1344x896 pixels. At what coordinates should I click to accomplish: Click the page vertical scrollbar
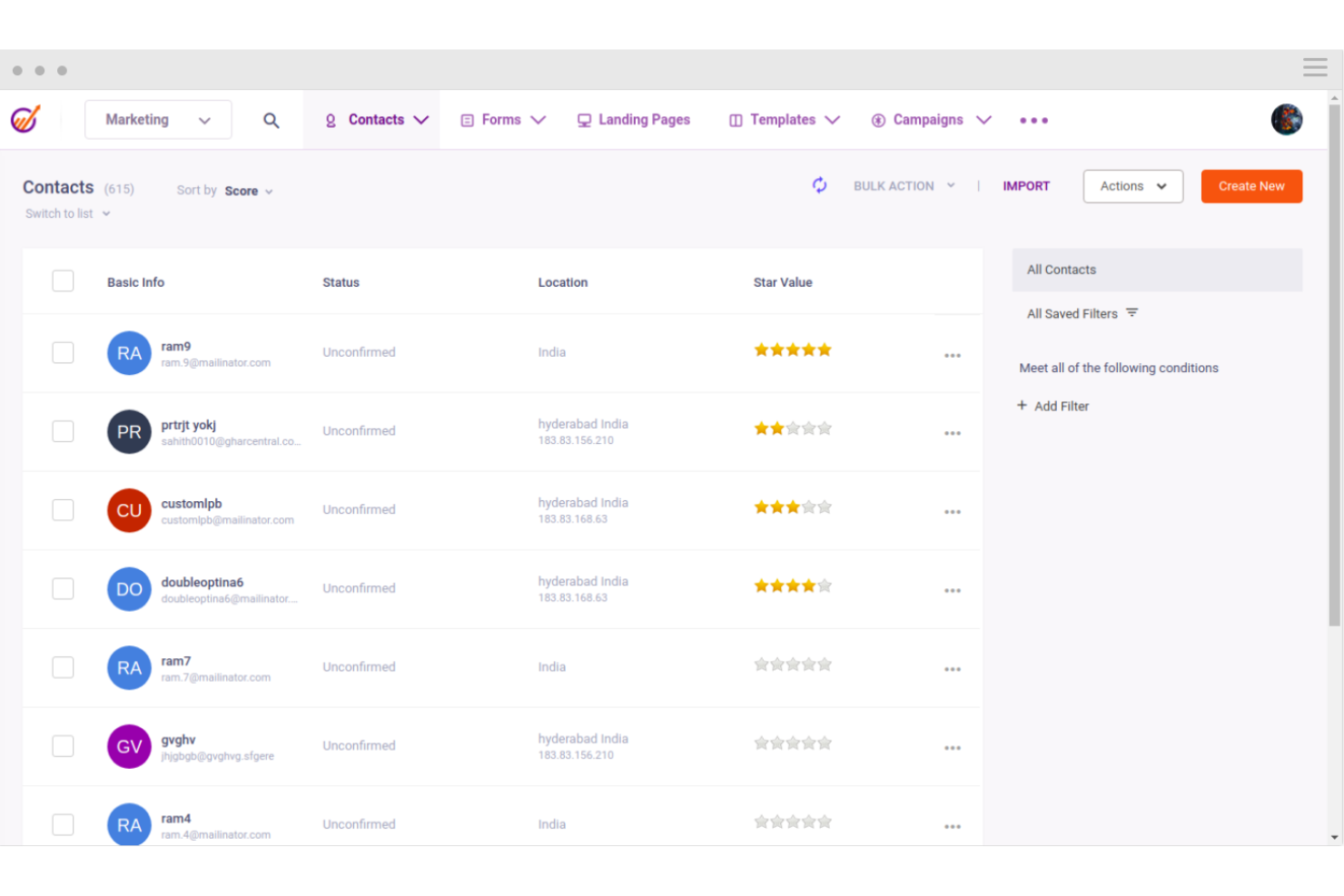[1334, 365]
